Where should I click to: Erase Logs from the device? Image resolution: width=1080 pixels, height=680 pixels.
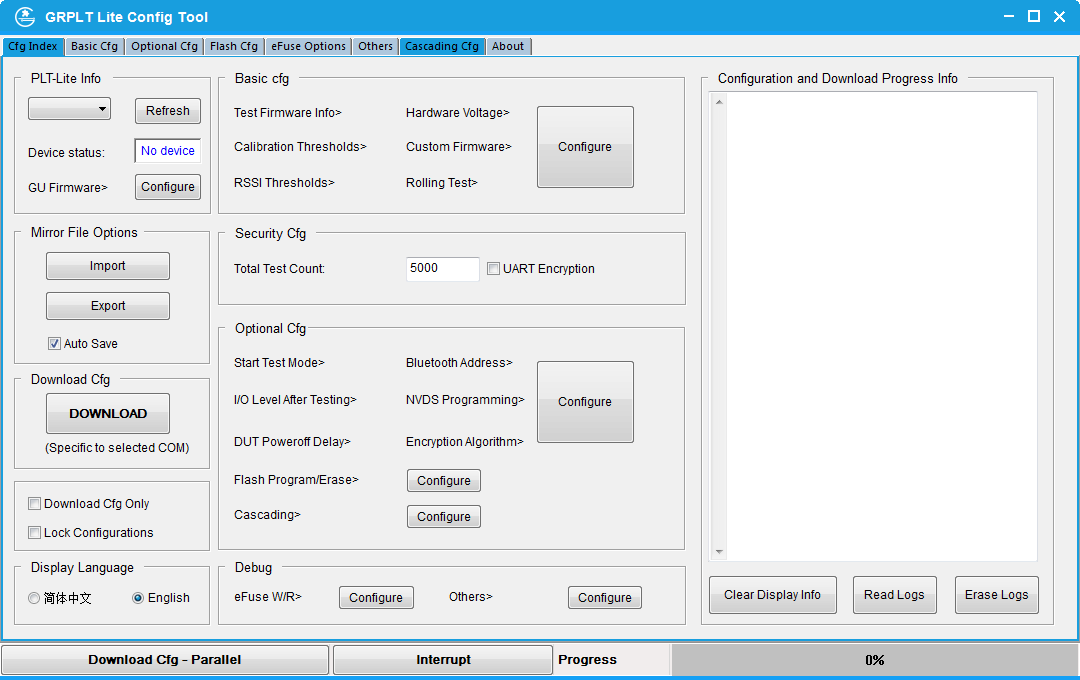pos(996,595)
